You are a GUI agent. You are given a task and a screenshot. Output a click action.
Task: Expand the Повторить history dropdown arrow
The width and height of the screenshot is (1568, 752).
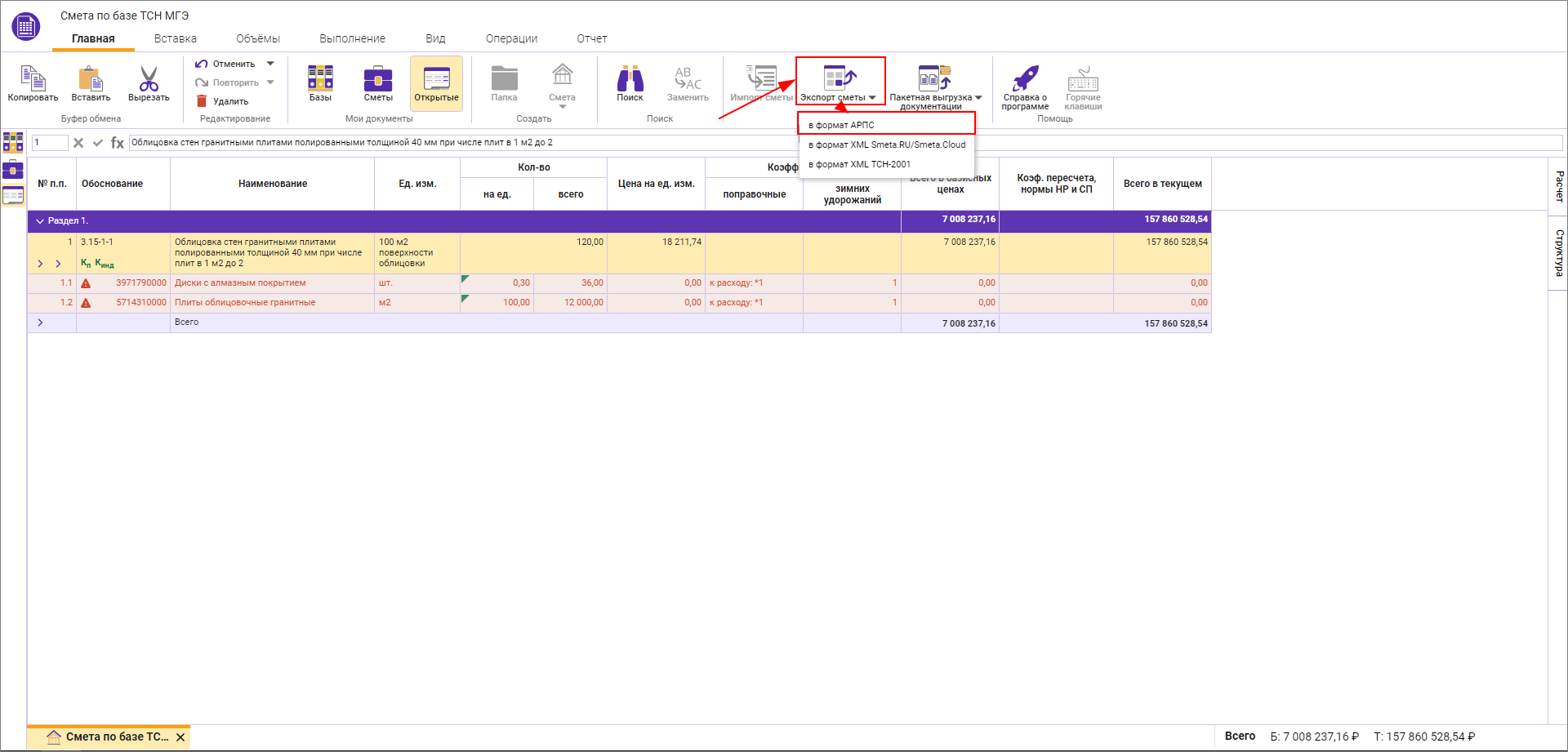coord(270,82)
